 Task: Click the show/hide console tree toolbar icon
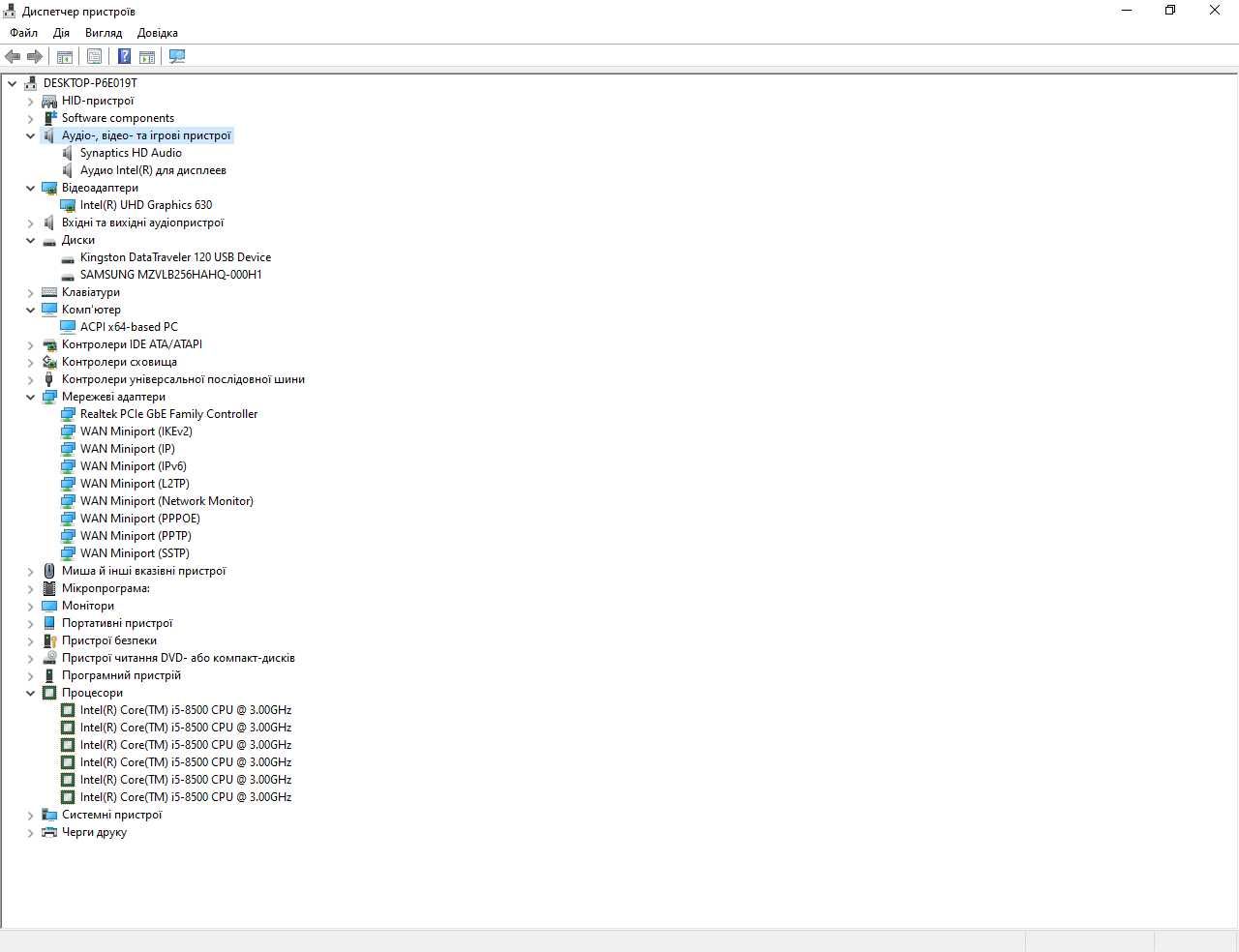65,56
